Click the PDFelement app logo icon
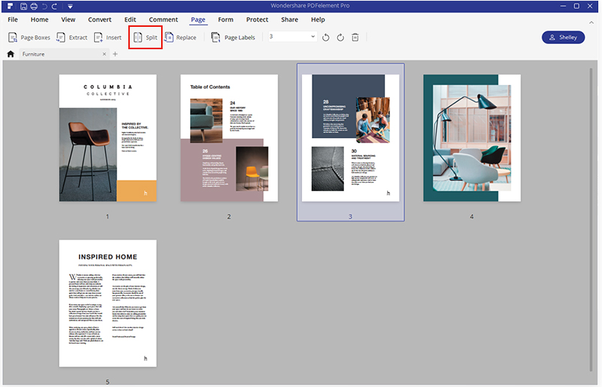 [10, 6]
